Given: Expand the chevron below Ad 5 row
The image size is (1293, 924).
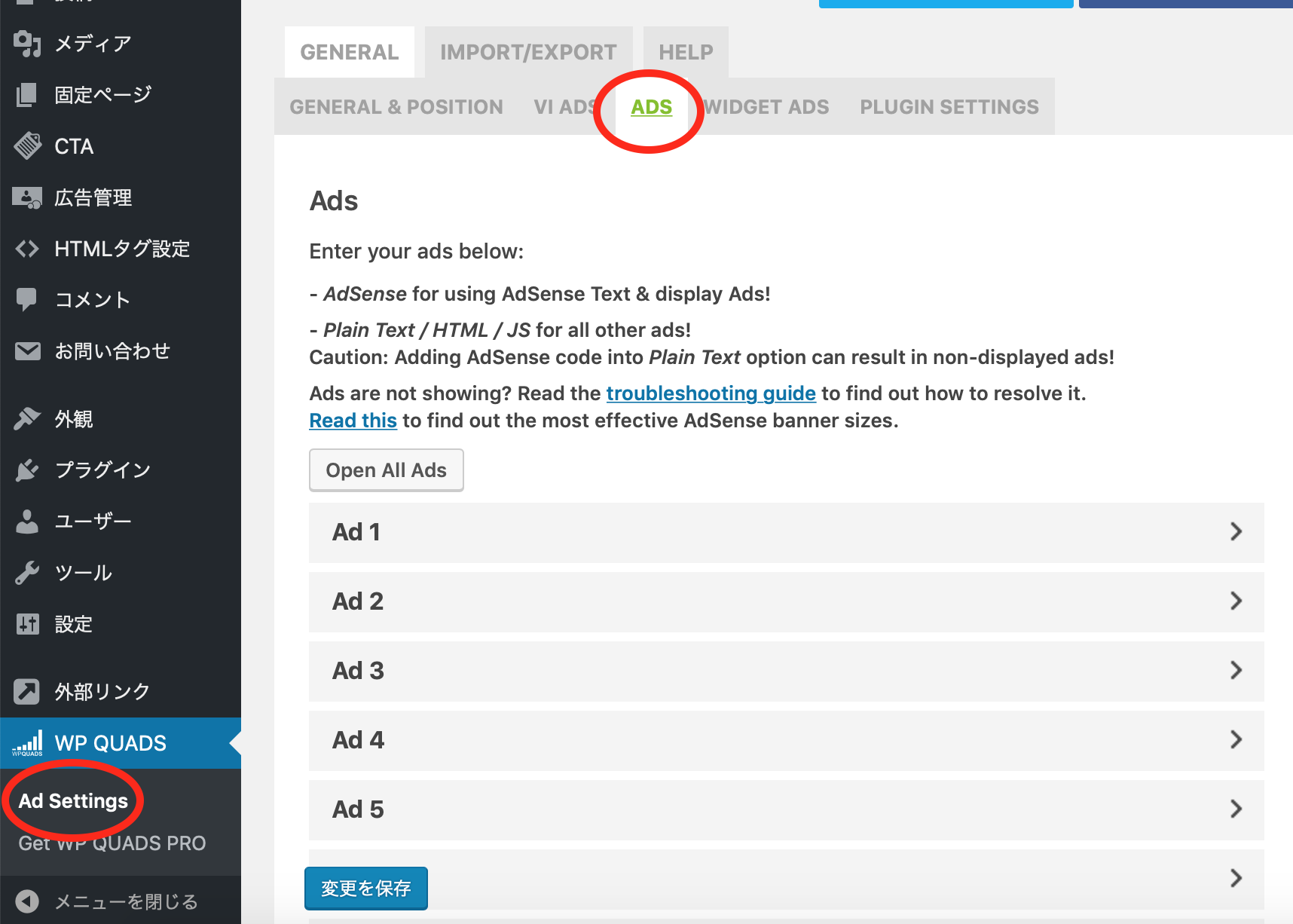Looking at the screenshot, I should coord(1236,878).
